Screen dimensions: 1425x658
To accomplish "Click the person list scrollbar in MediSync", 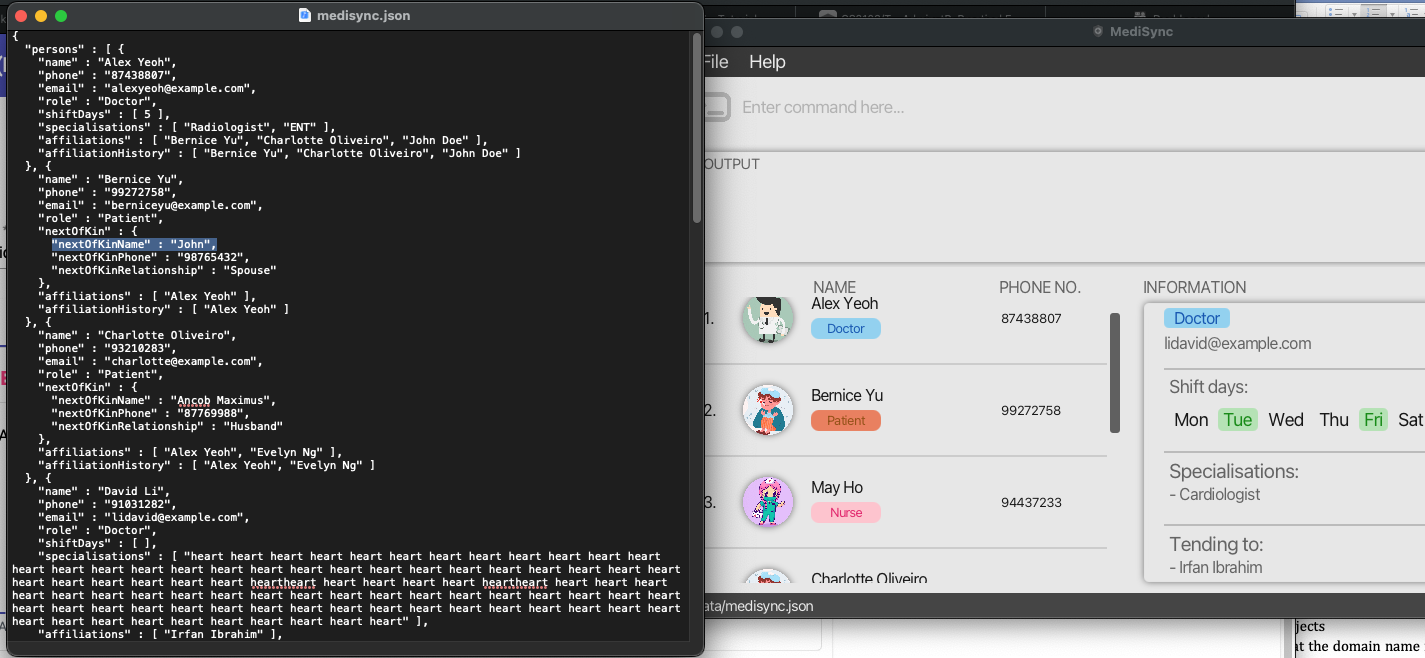I will click(x=1115, y=373).
